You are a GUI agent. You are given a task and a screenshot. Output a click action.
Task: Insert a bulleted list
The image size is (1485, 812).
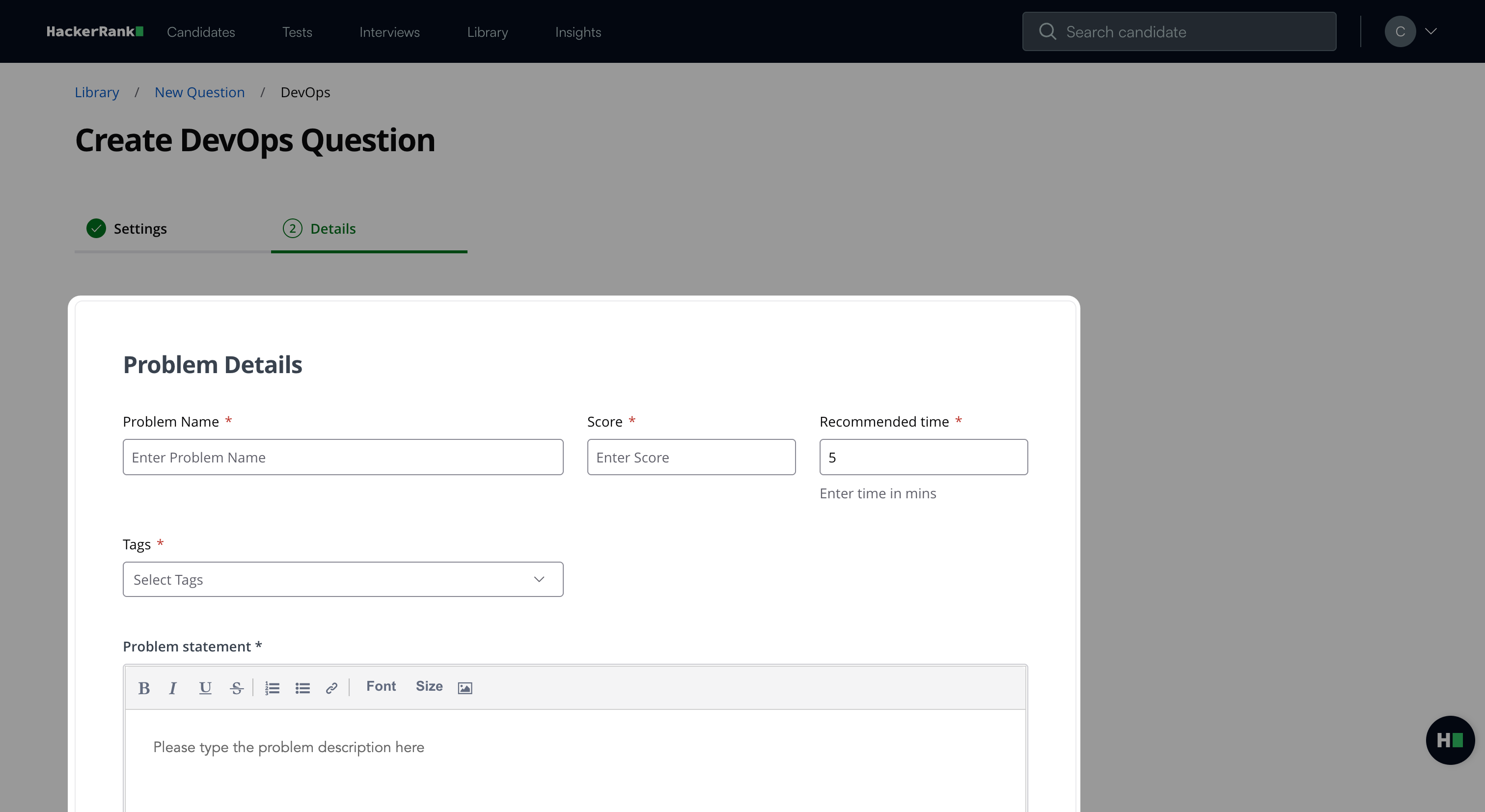[x=302, y=688]
